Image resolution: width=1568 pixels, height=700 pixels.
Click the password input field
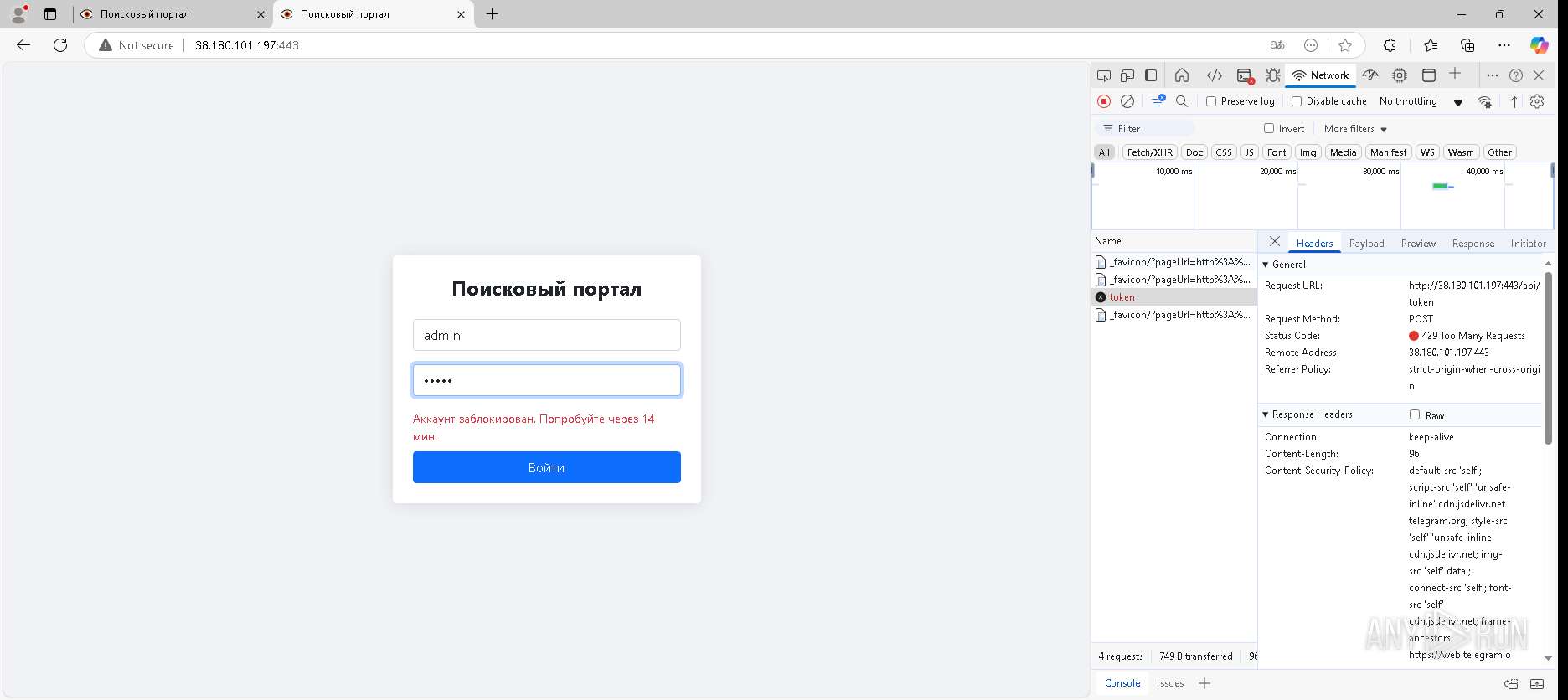pyautogui.click(x=546, y=380)
